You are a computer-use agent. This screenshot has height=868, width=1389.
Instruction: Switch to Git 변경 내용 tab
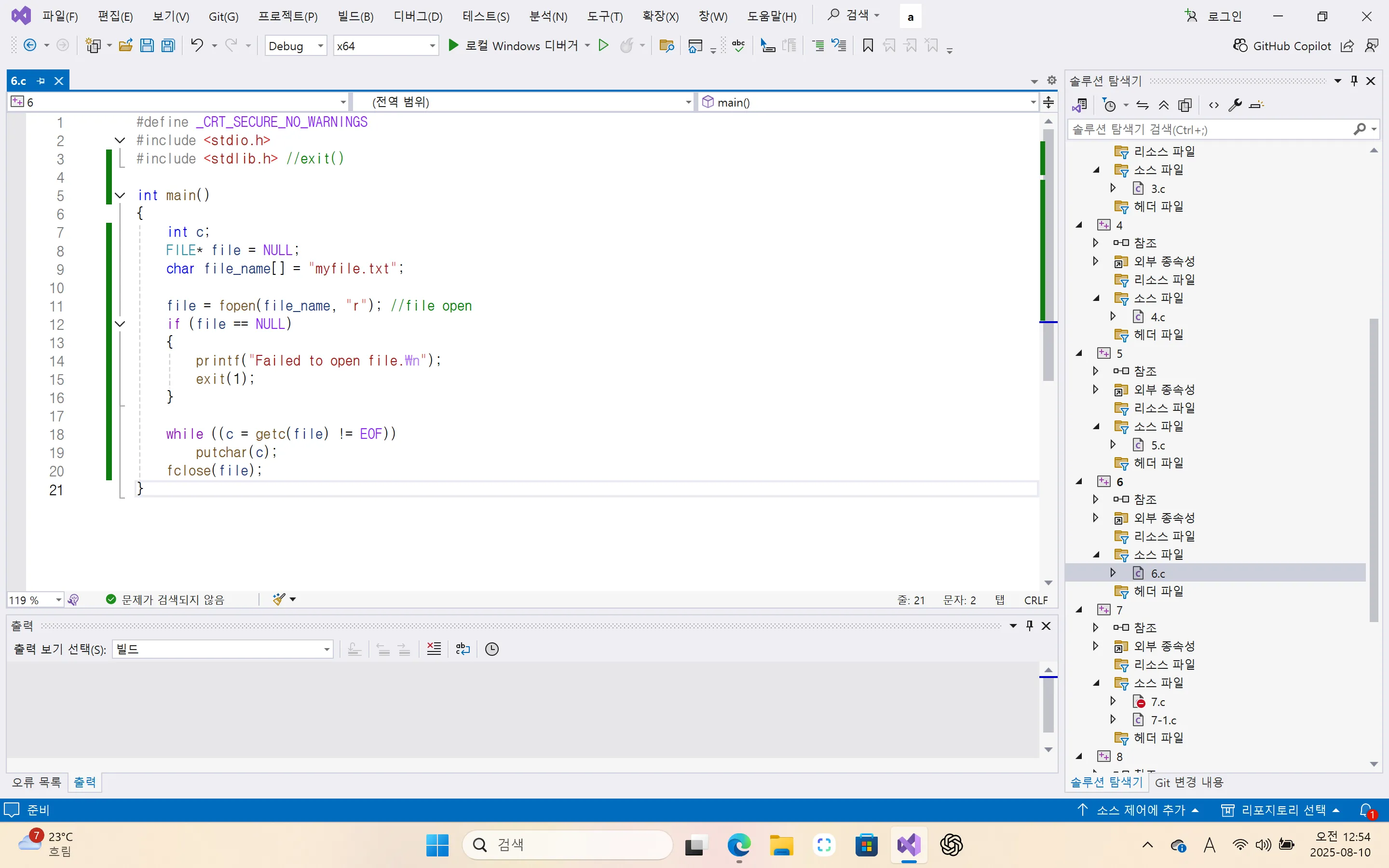1189,782
